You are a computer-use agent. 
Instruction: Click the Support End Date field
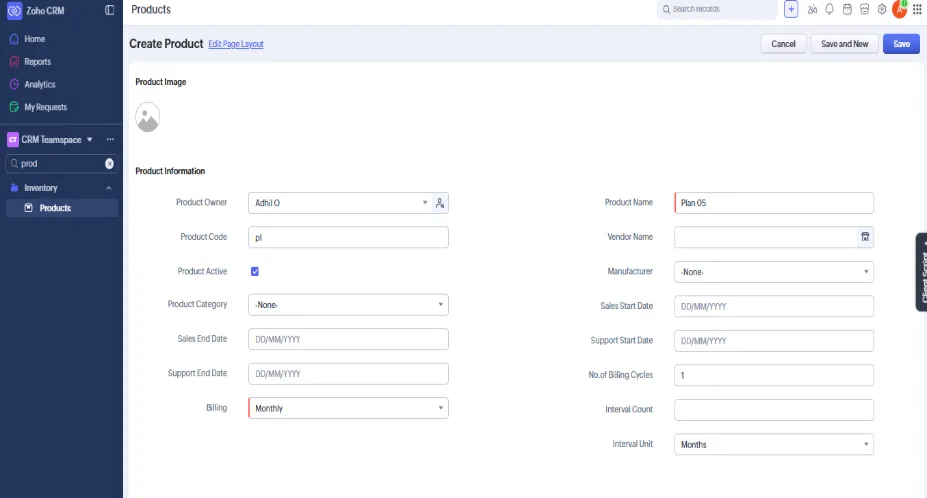(x=348, y=374)
